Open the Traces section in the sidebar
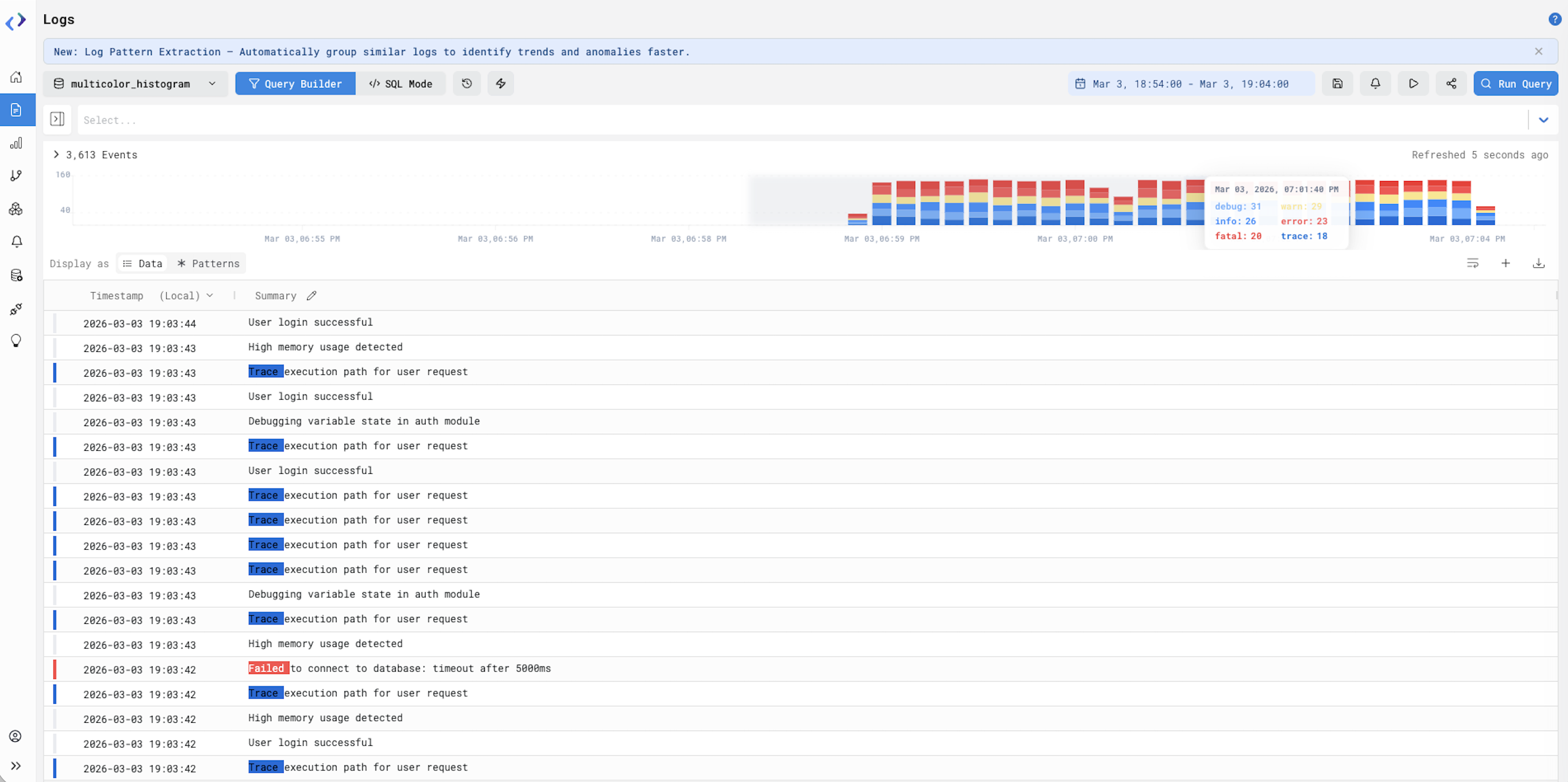The image size is (1568, 782). click(x=17, y=175)
